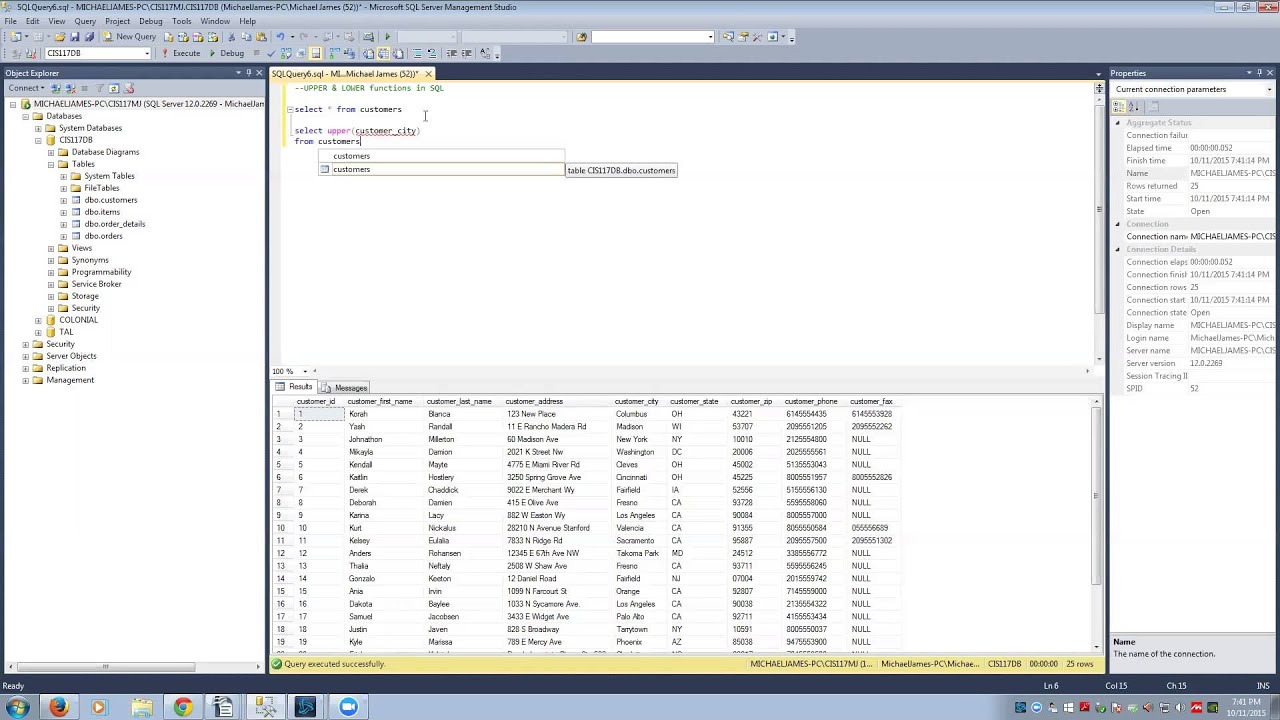Collapse the Aggregate Status section
Image resolution: width=1280 pixels, height=720 pixels.
(x=1118, y=123)
